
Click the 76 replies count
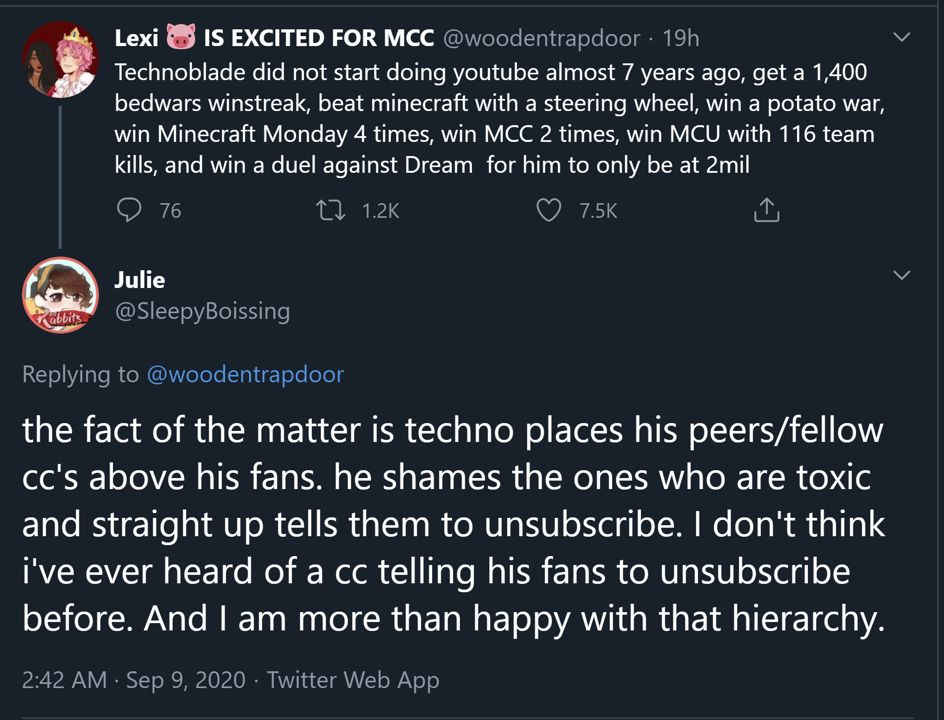point(170,210)
